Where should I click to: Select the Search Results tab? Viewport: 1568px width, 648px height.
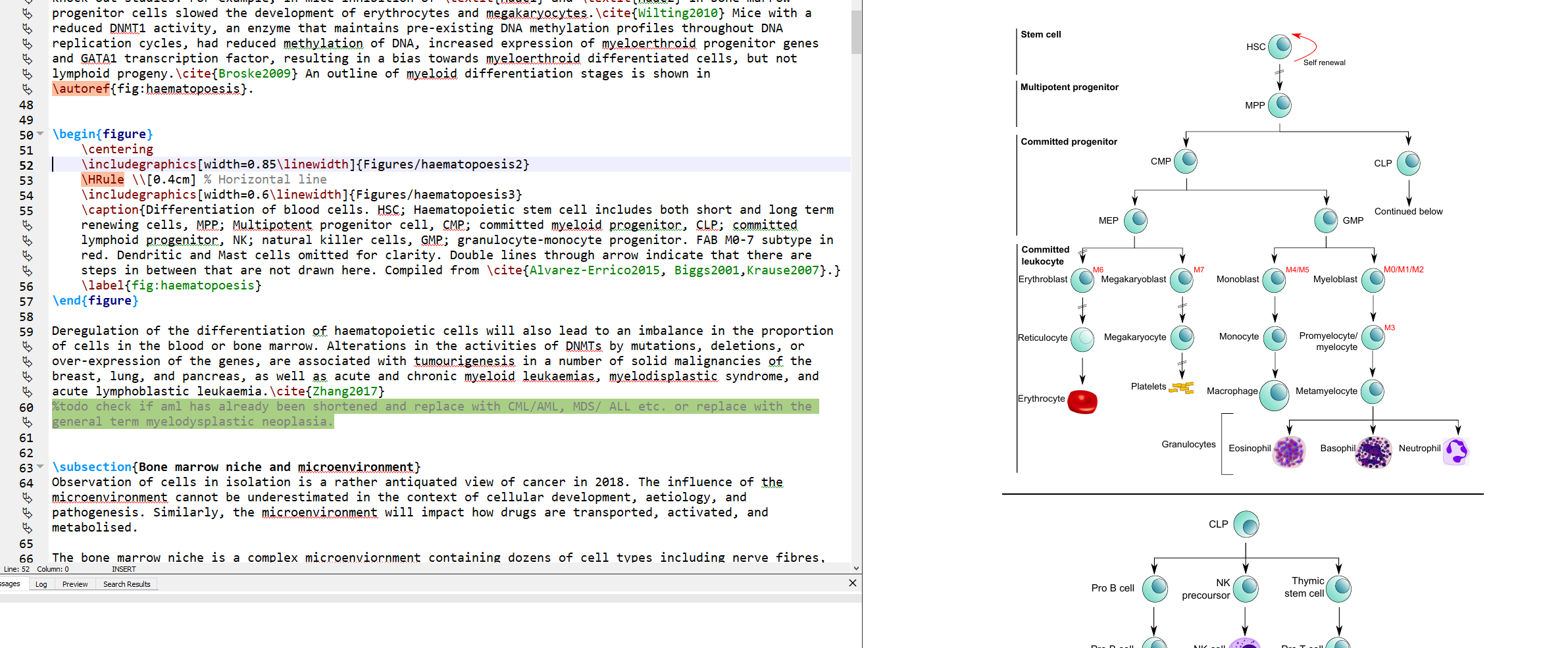pos(126,584)
